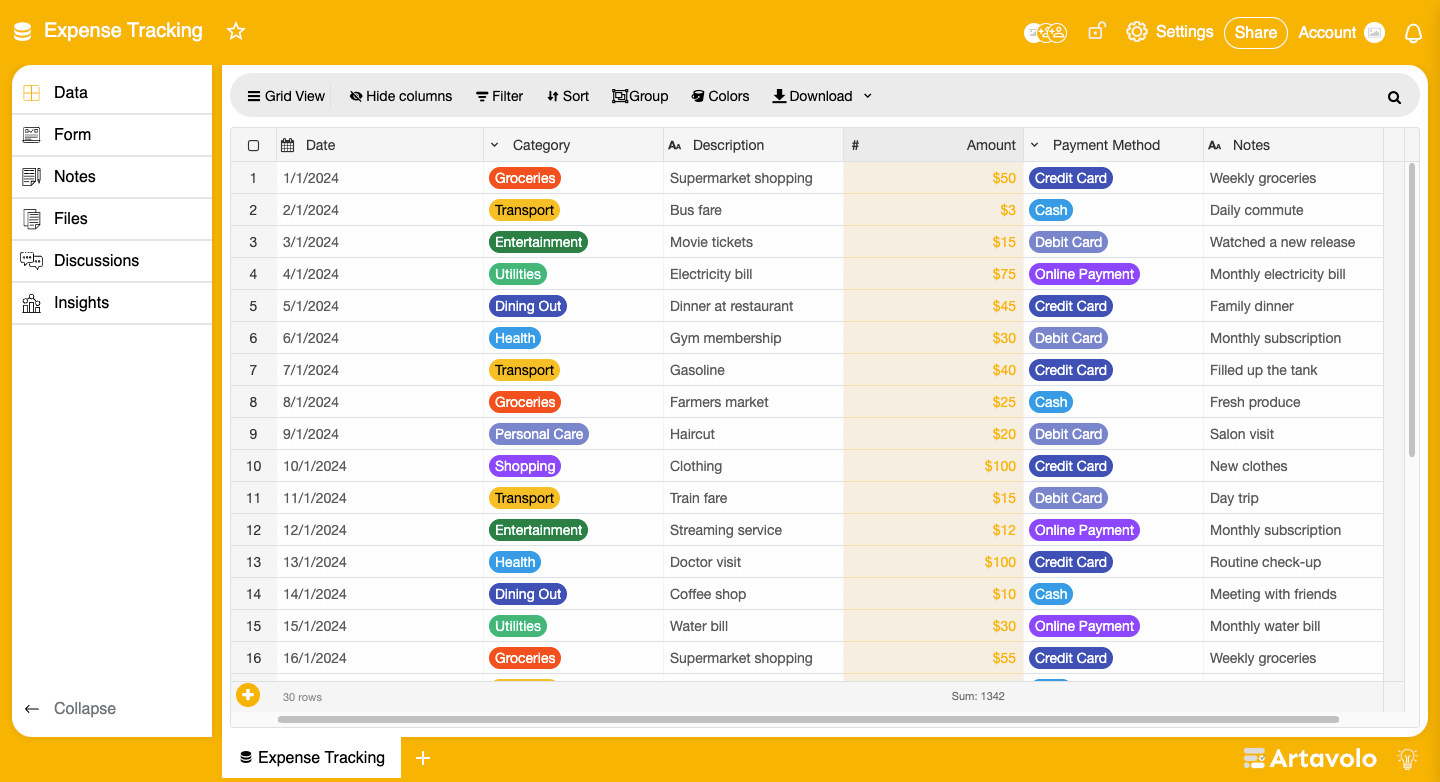Click the Debit Card tag in row 3

[x=1068, y=242]
